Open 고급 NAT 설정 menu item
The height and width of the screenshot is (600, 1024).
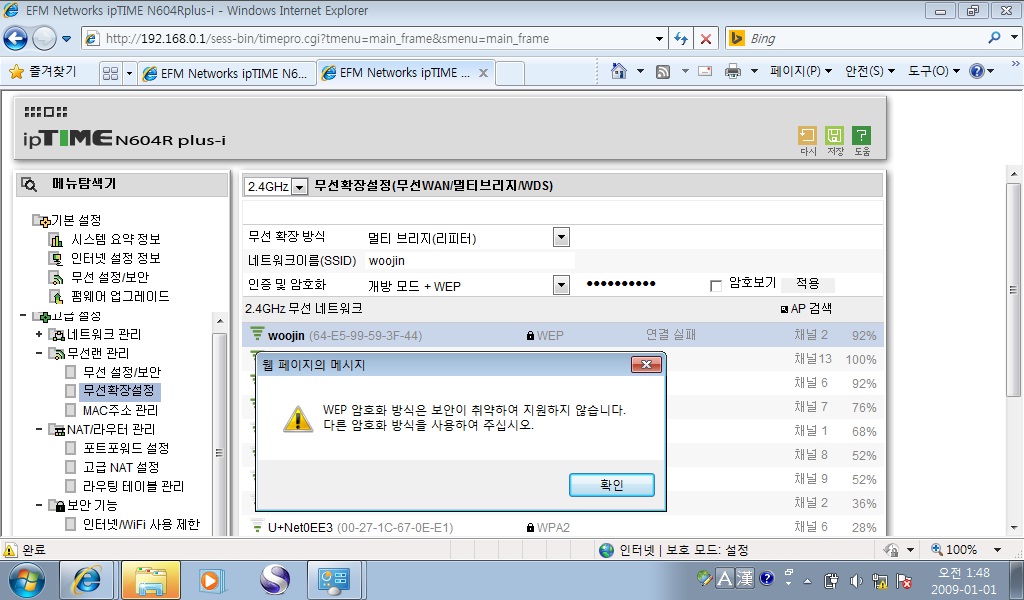pos(121,467)
